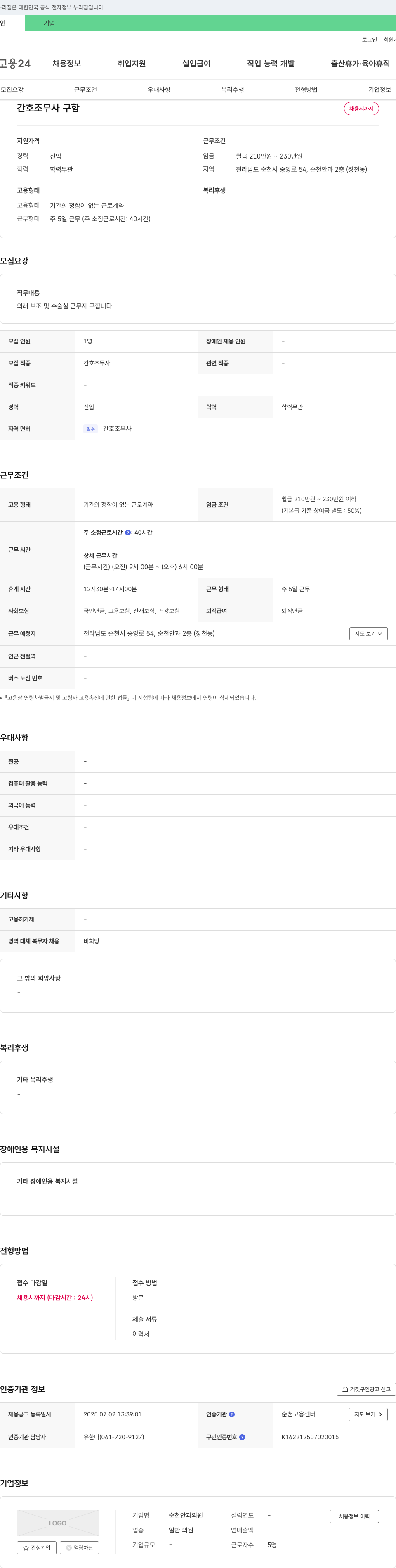Open the 고용24 logo home link
The image size is (396, 1568).
tap(15, 63)
